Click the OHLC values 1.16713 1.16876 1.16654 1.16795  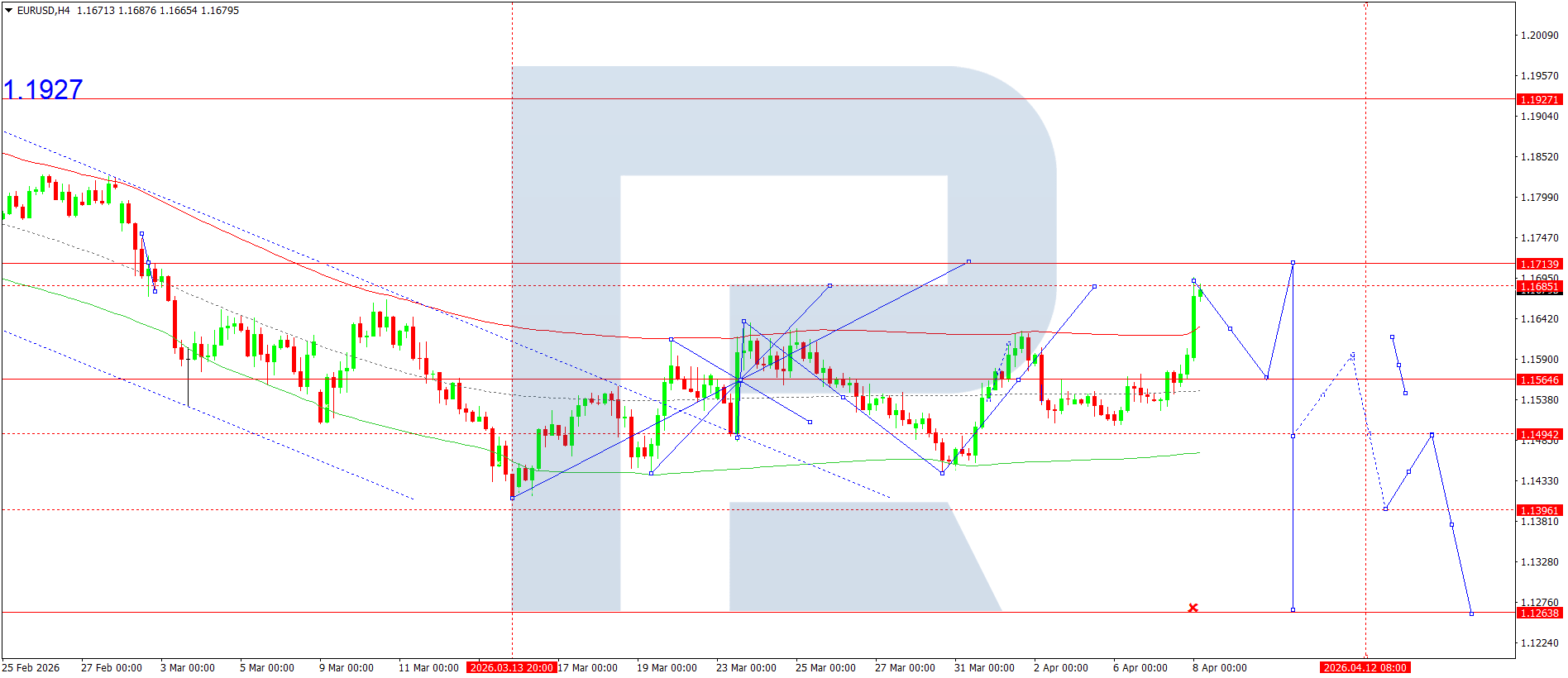(158, 11)
